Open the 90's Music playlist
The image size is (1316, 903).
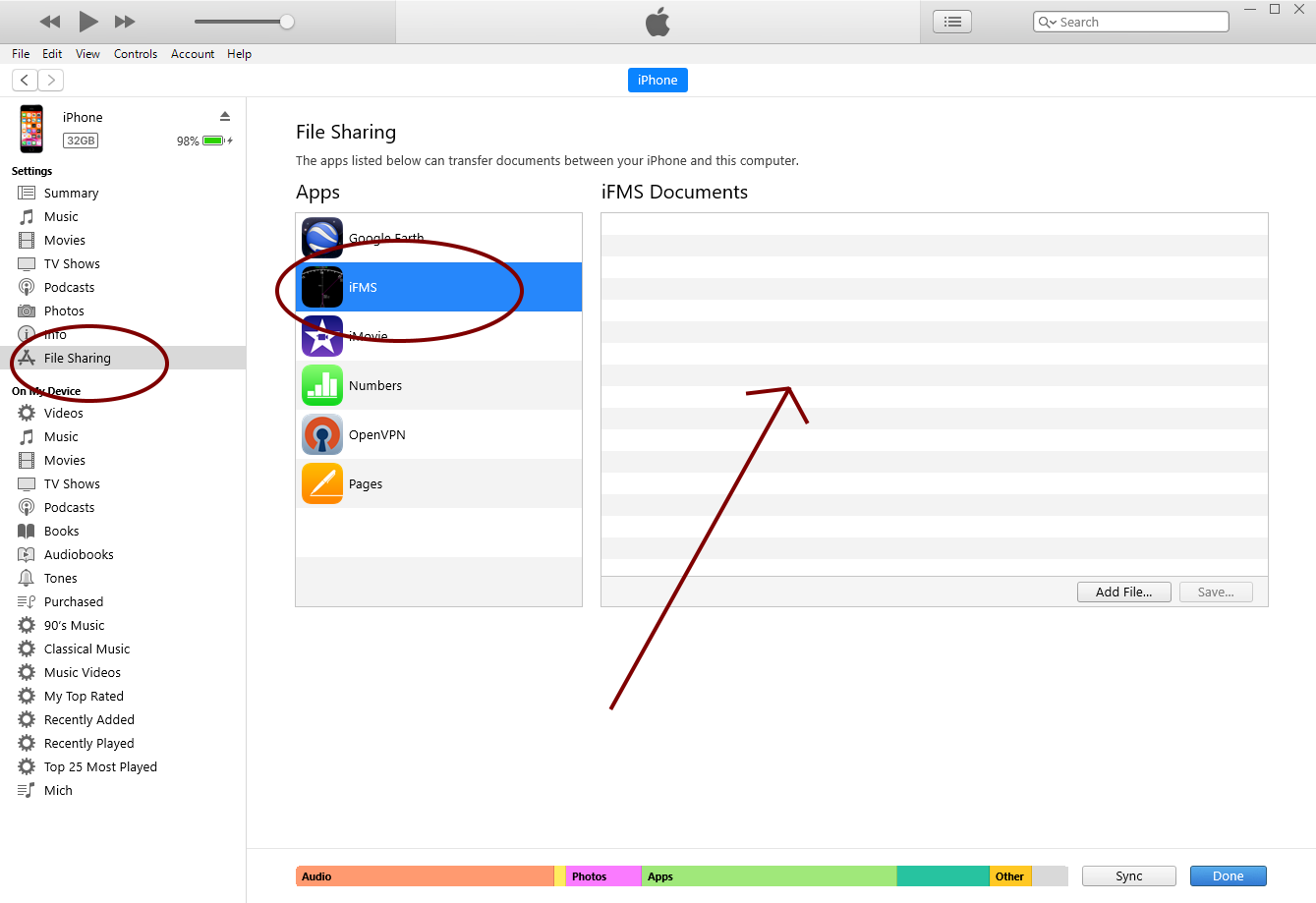coord(74,625)
